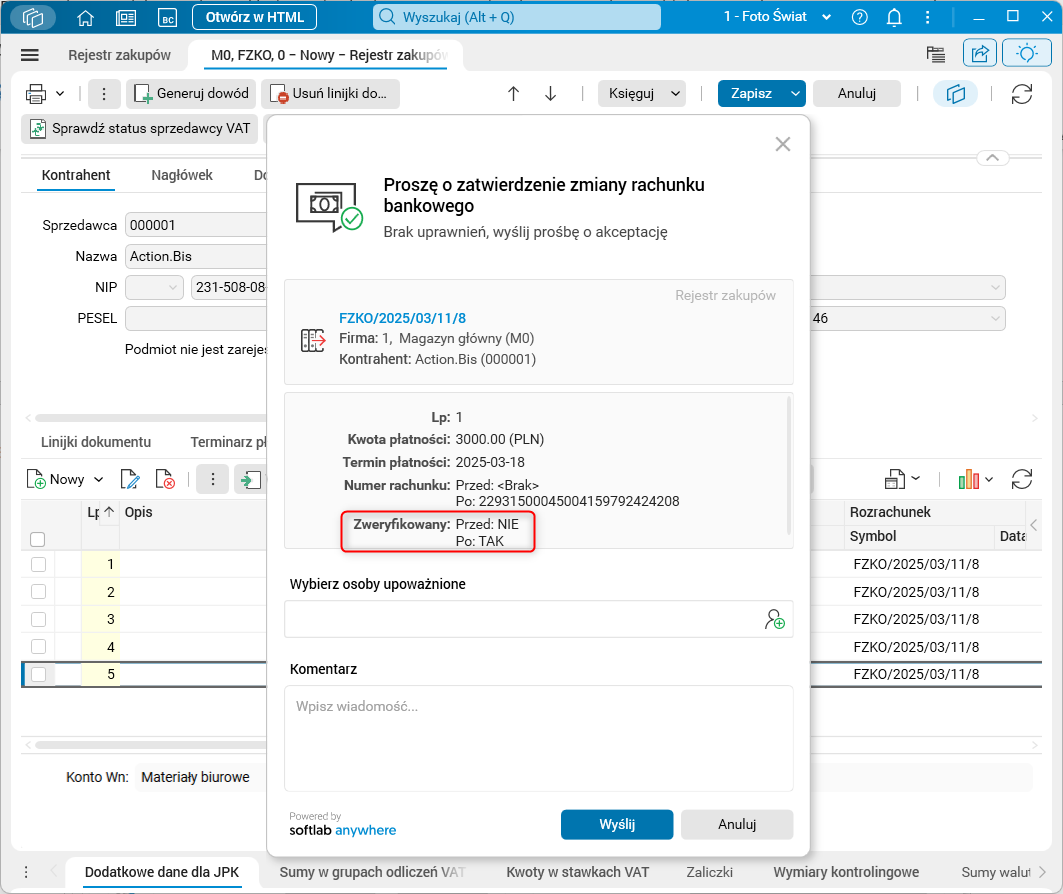Click the dialog details vertical scrollbar
1063x894 pixels.
[788, 466]
